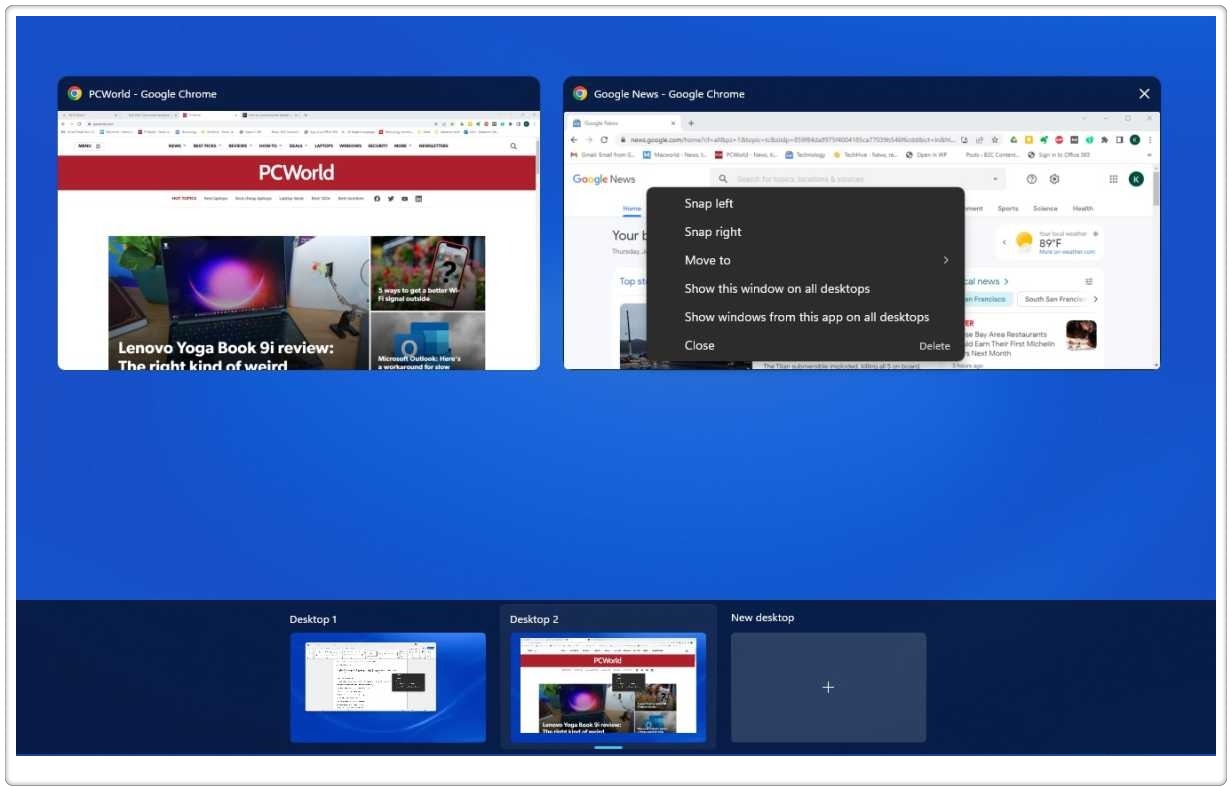Open the Lenovo Yoga Book 9i review article
This screenshot has height=791, width=1232.
238,303
